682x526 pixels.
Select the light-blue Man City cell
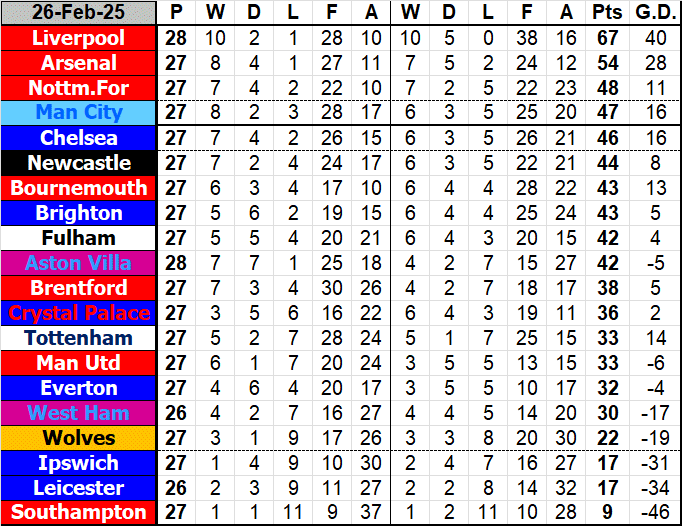pyautogui.click(x=79, y=113)
